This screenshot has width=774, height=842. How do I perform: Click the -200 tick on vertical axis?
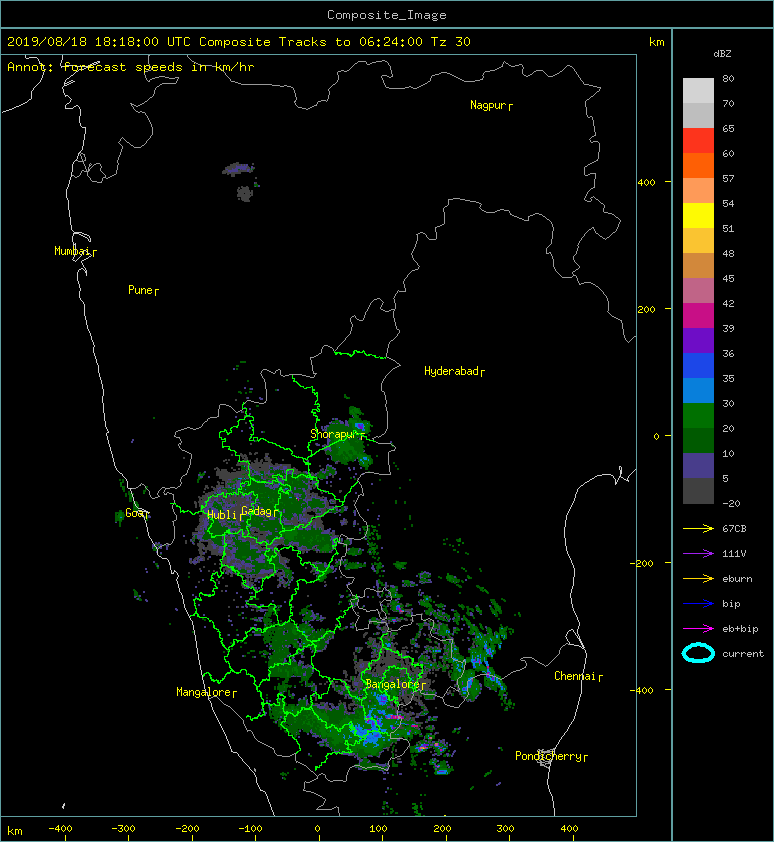[x=643, y=563]
